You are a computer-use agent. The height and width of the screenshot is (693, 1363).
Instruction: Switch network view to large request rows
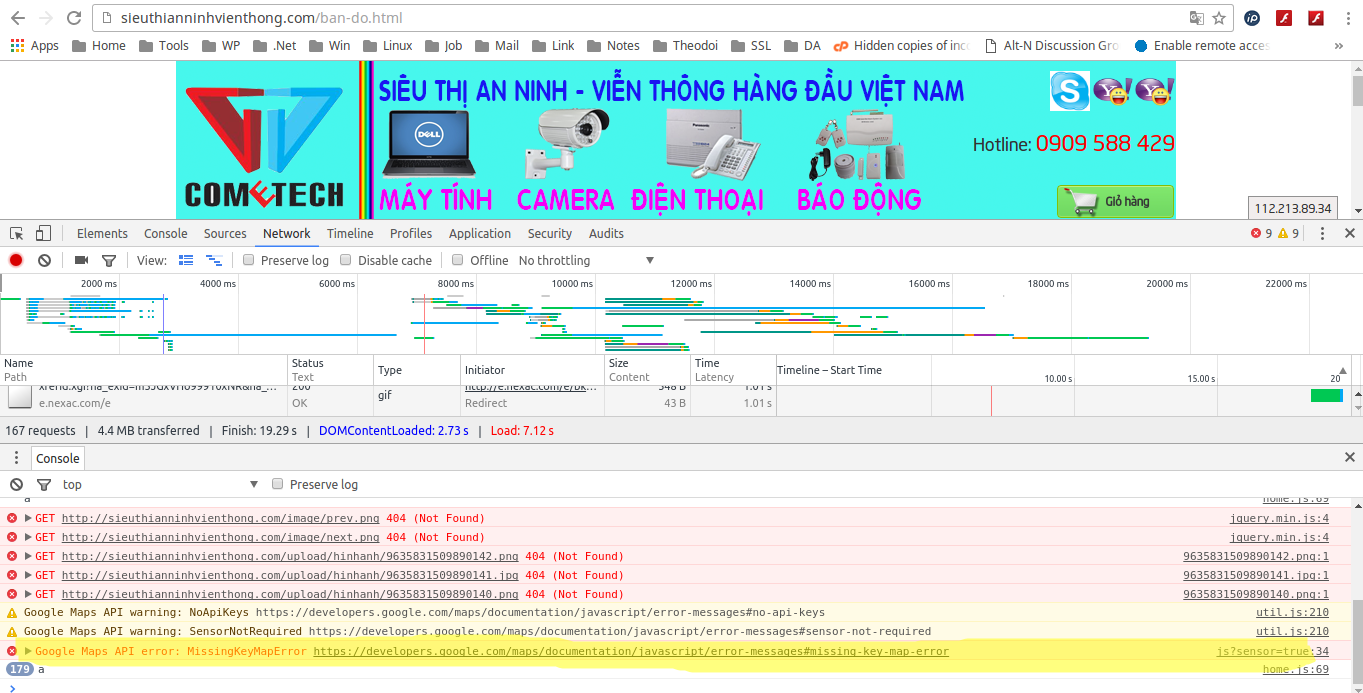tap(186, 260)
